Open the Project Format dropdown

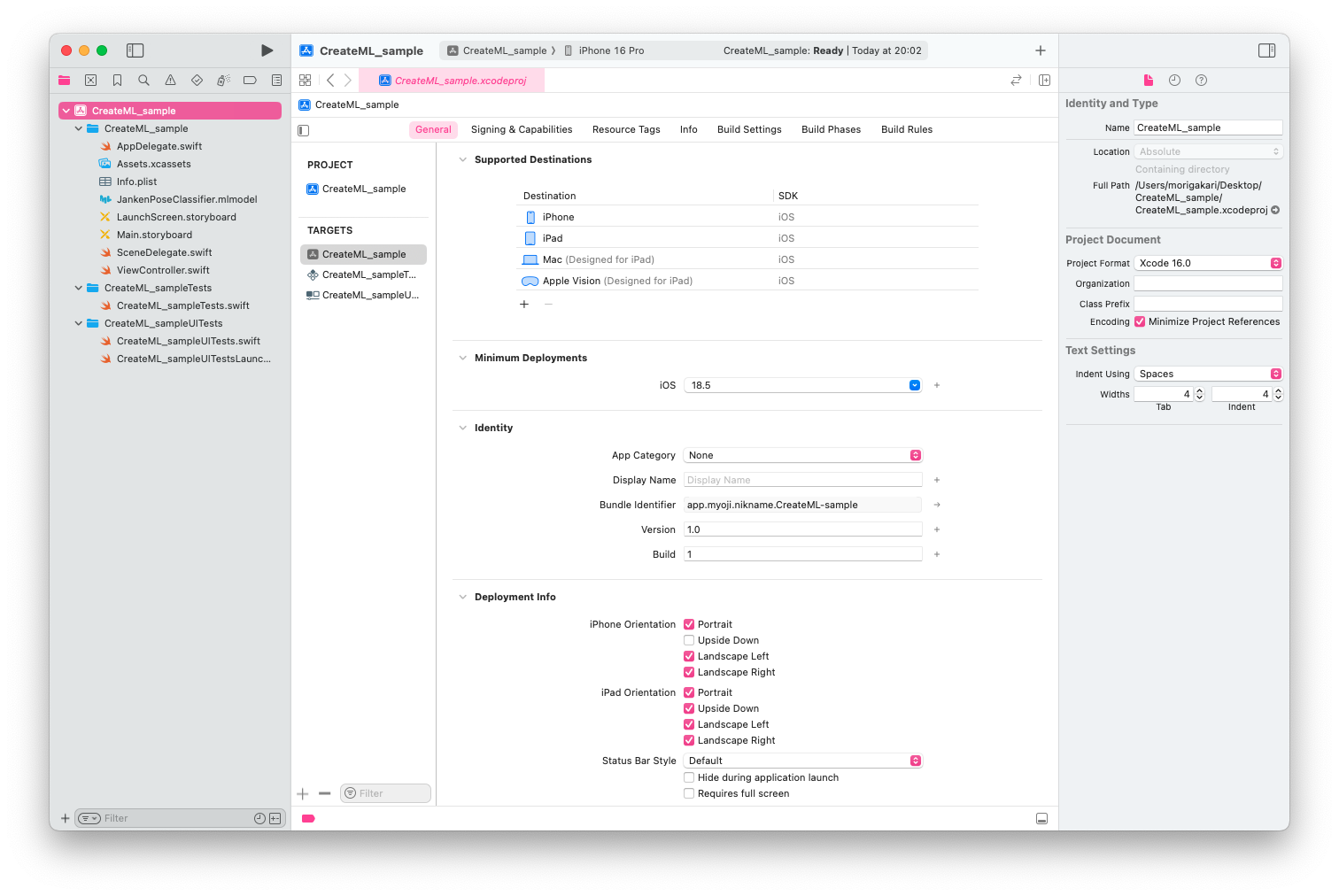pyautogui.click(x=1208, y=263)
